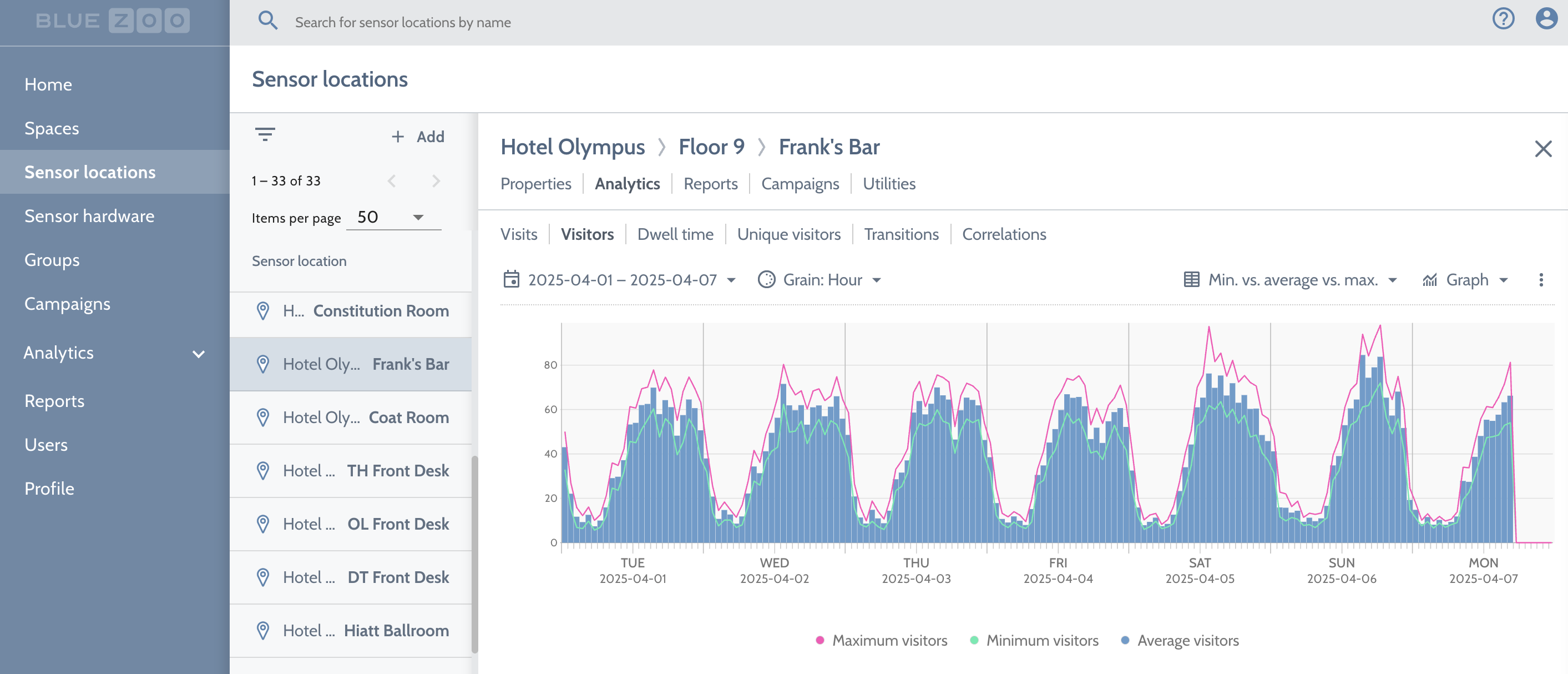Switch to the Properties tab

tap(535, 184)
